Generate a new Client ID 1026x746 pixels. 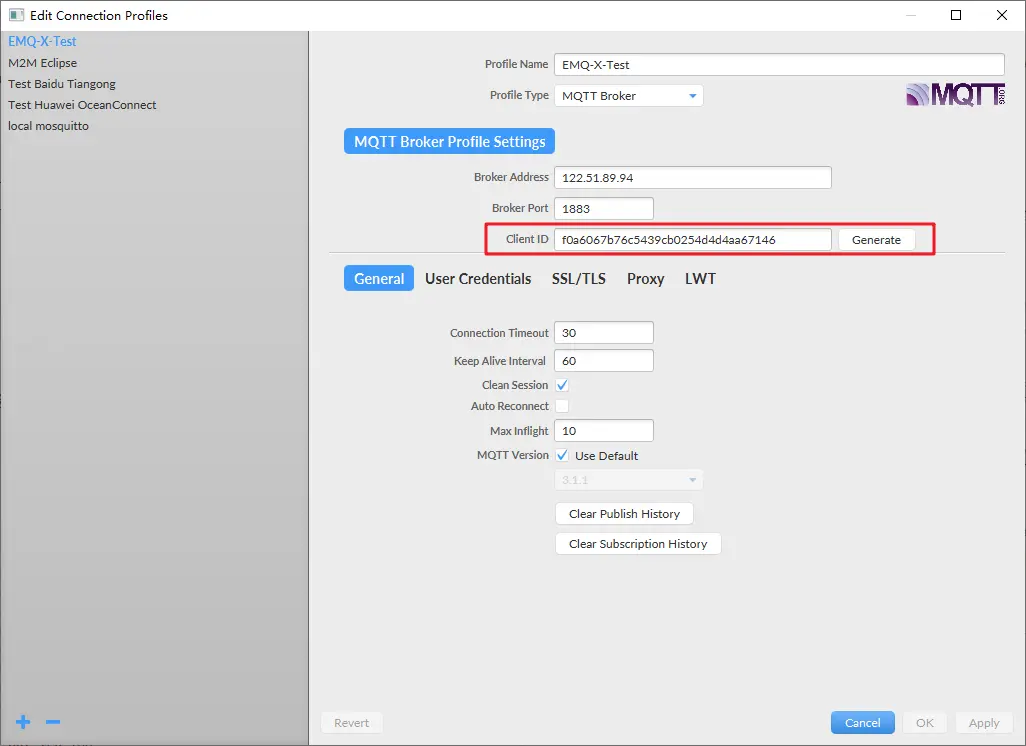click(876, 240)
